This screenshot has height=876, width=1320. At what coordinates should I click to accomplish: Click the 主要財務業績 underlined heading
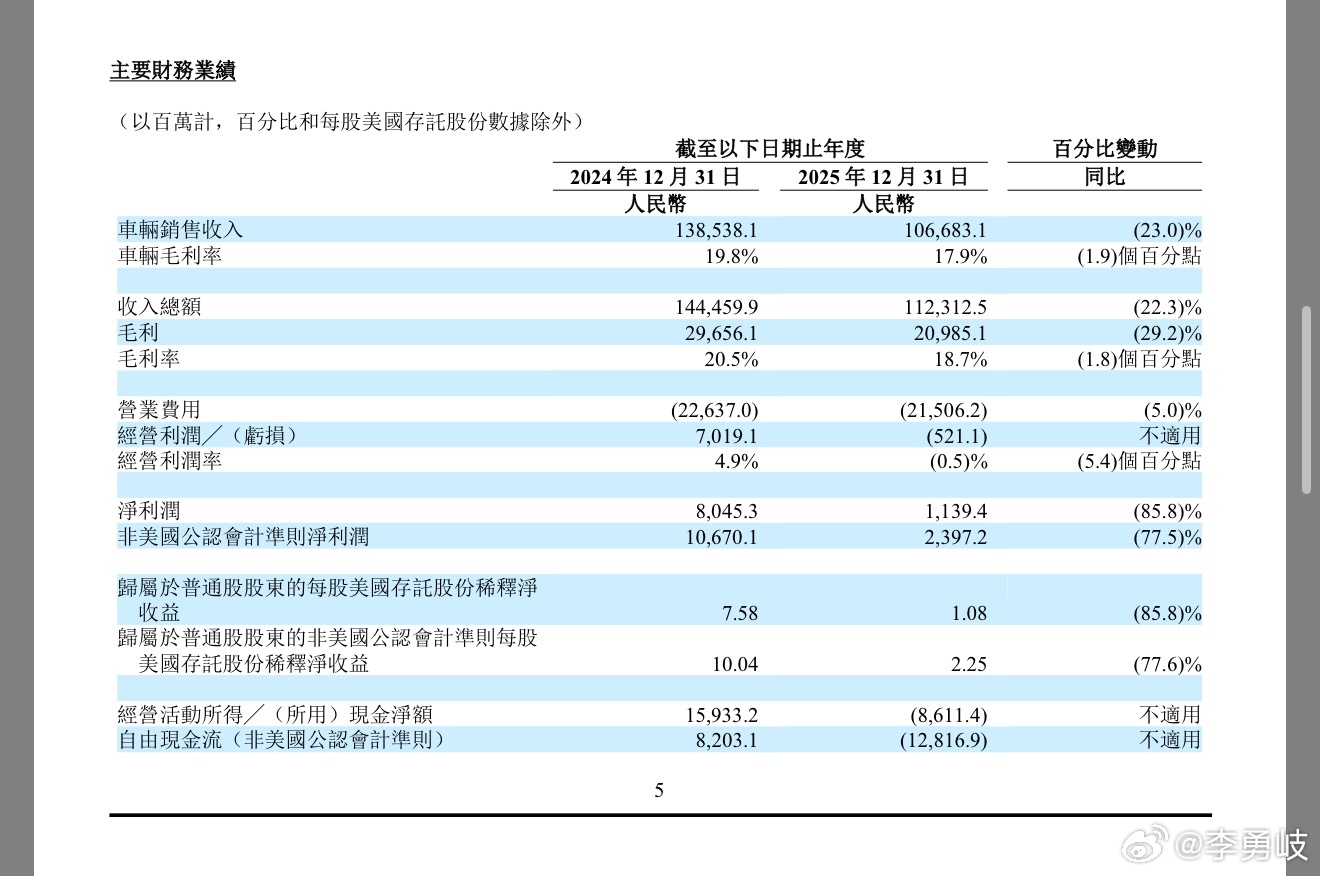click(172, 72)
